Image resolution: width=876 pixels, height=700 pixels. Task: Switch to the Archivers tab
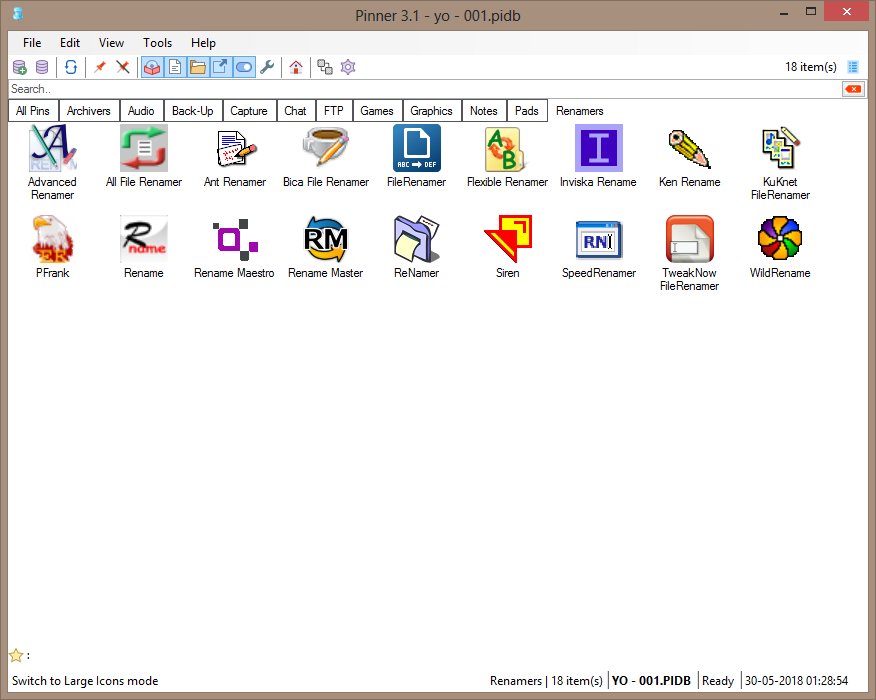coord(89,111)
